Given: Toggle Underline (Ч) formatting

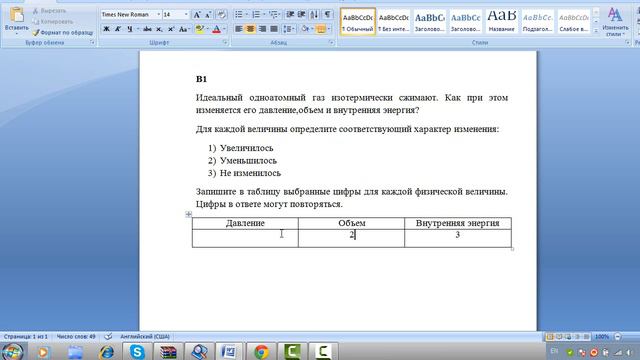Looking at the screenshot, I should point(130,29).
